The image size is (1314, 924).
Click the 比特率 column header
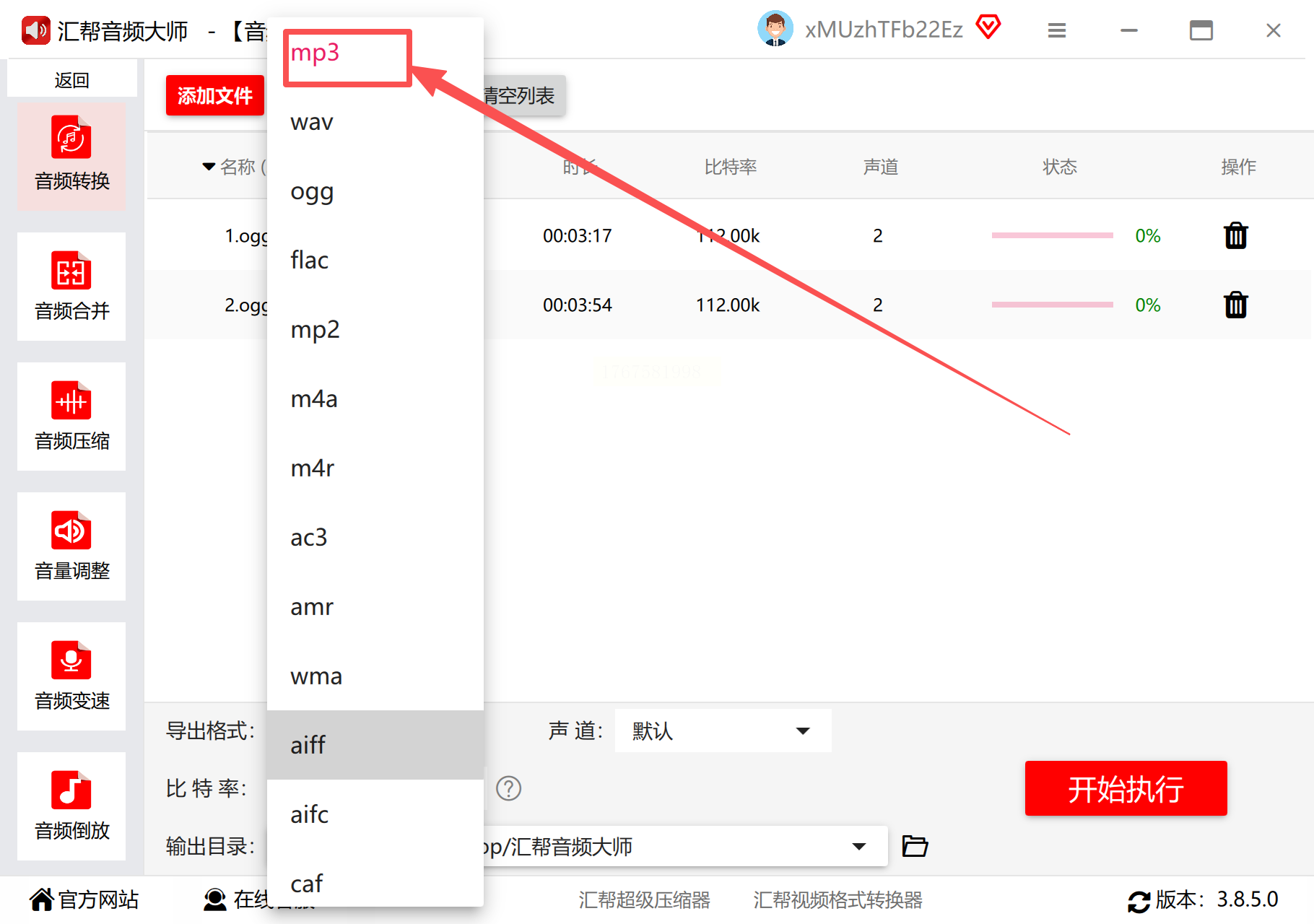pos(731,167)
